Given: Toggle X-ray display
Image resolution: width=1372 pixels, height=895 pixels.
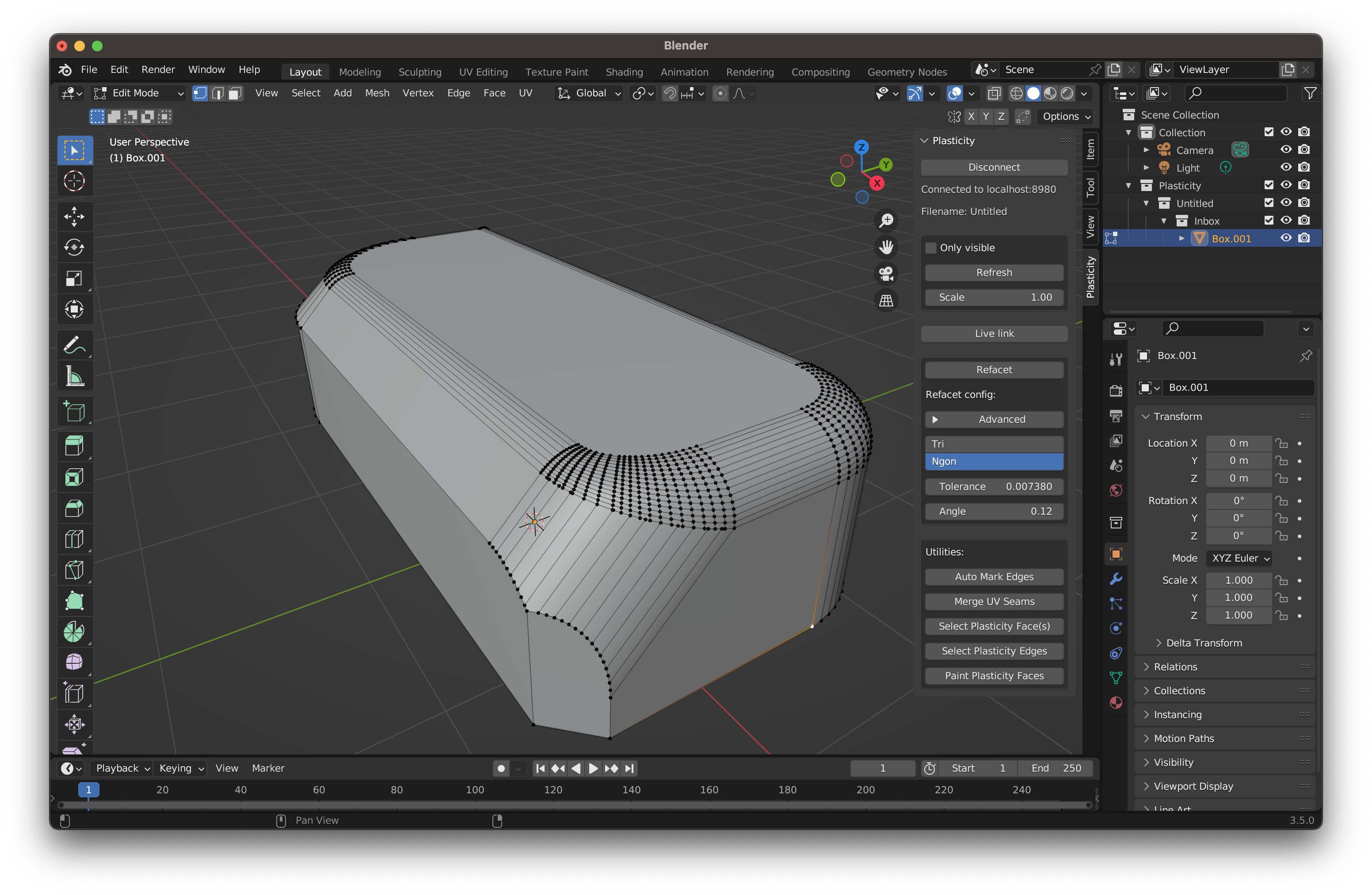Looking at the screenshot, I should coord(994,93).
